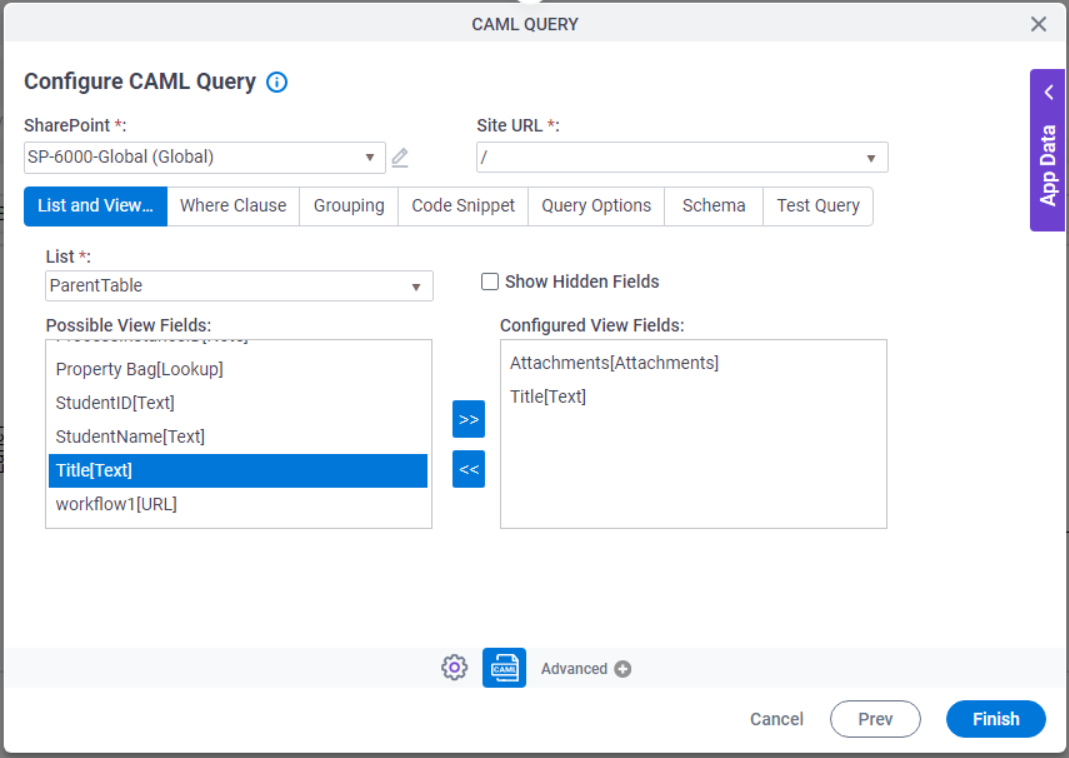The height and width of the screenshot is (758, 1069).
Task: Go to the Code Snippet tab
Action: [x=463, y=206]
